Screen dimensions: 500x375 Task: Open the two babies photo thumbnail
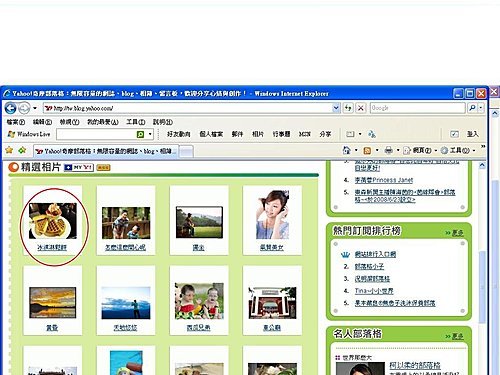pyautogui.click(x=199, y=301)
